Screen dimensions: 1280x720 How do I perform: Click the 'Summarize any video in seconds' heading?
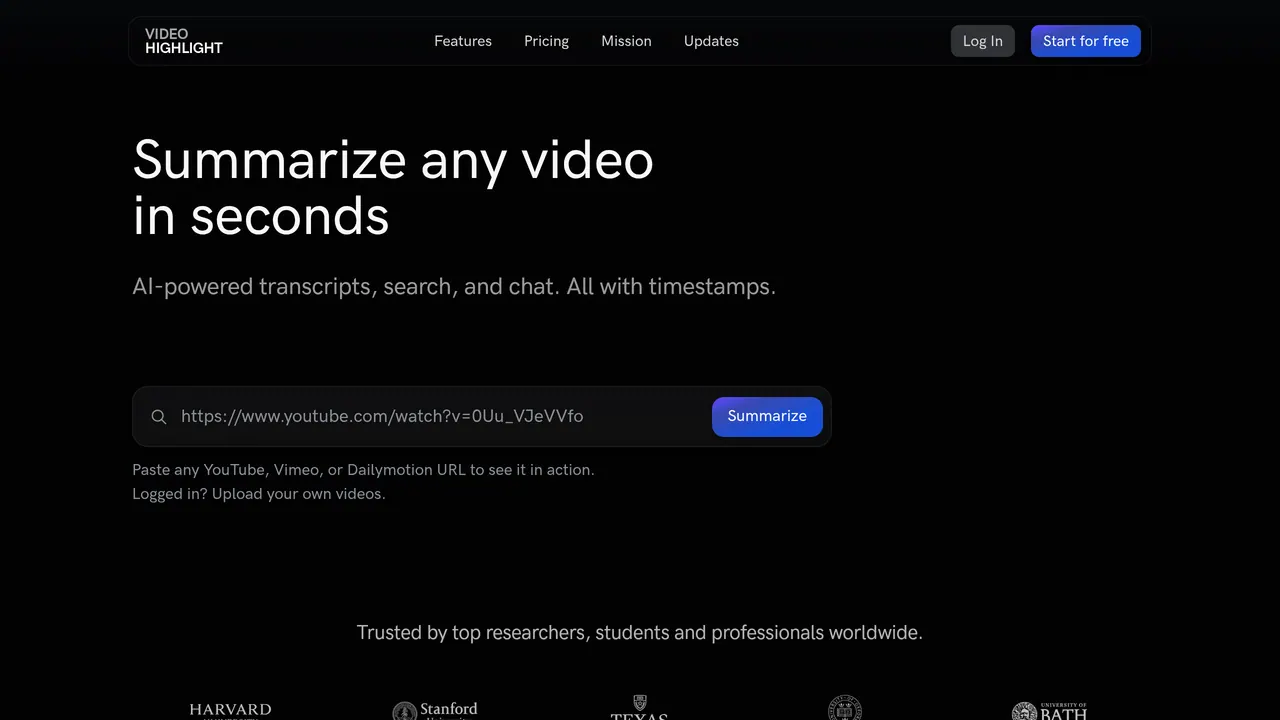393,187
